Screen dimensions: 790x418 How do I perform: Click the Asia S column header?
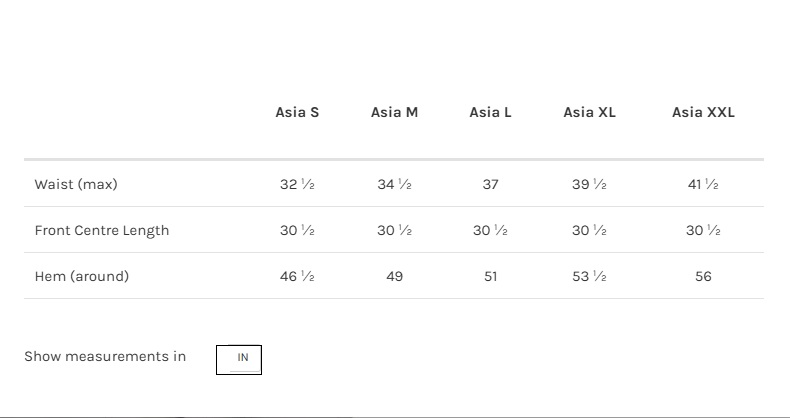click(x=297, y=113)
